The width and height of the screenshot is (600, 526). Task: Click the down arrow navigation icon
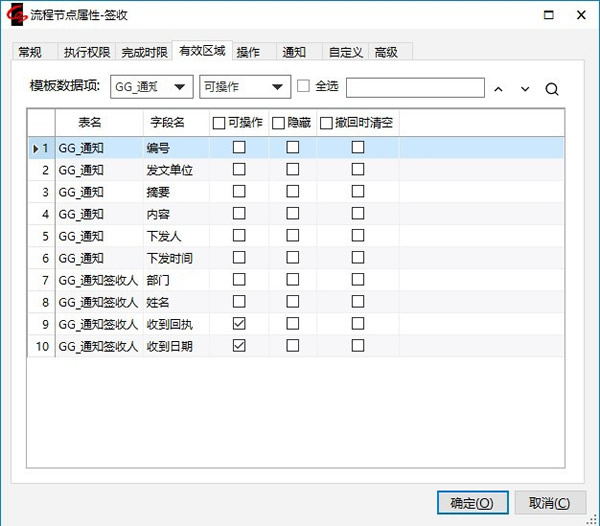coord(525,88)
